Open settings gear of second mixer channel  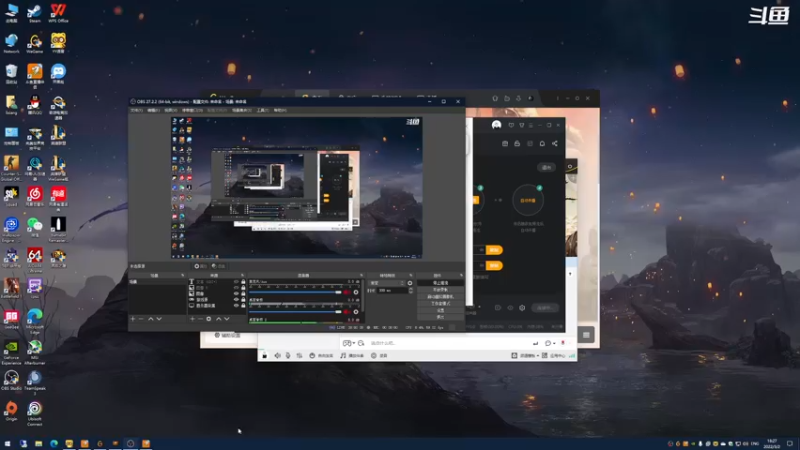click(x=356, y=312)
